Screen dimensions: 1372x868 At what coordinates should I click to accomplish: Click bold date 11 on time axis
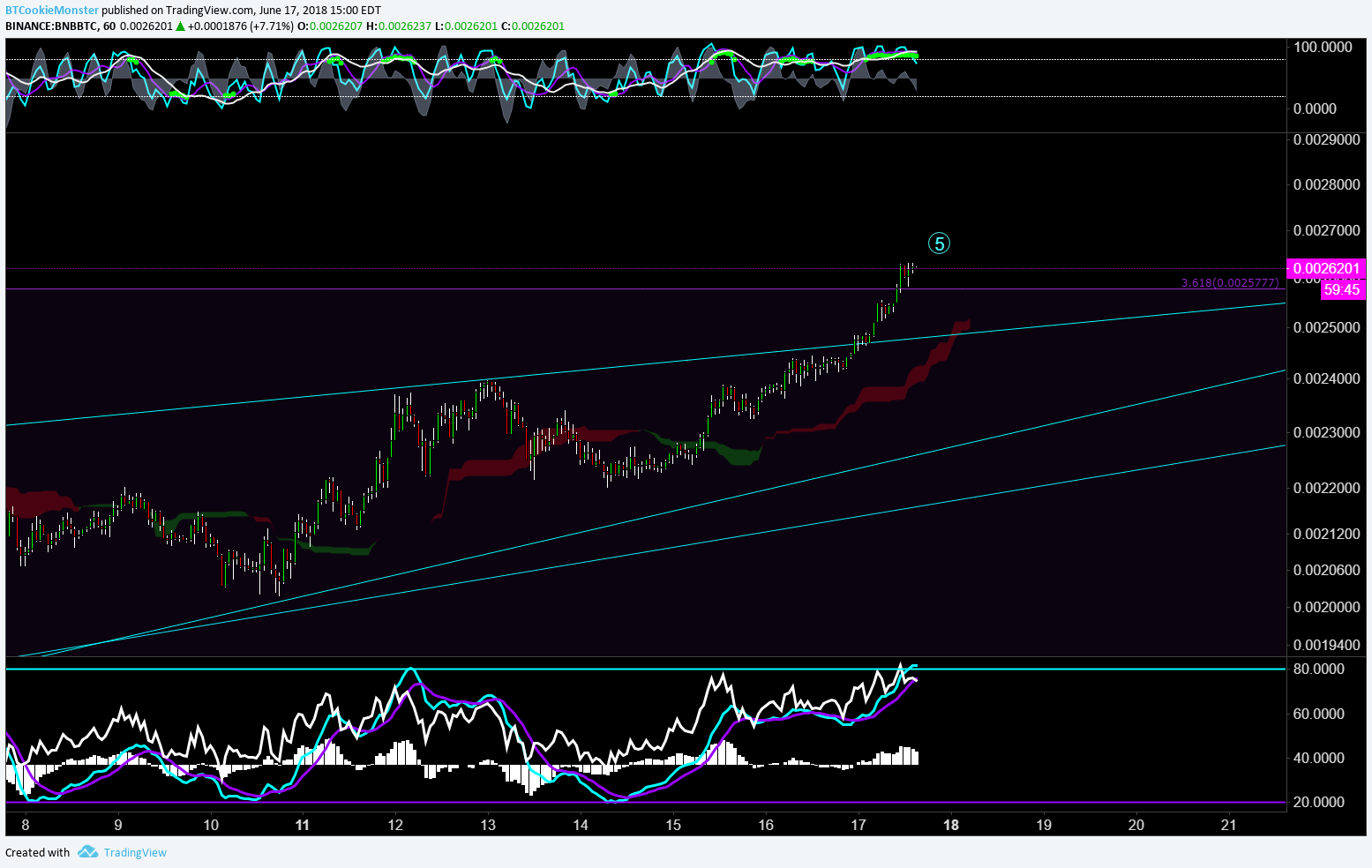pyautogui.click(x=303, y=825)
